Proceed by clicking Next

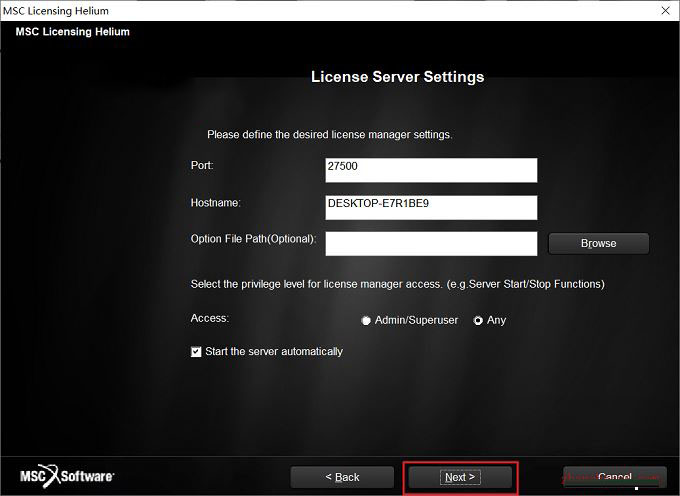[460, 477]
